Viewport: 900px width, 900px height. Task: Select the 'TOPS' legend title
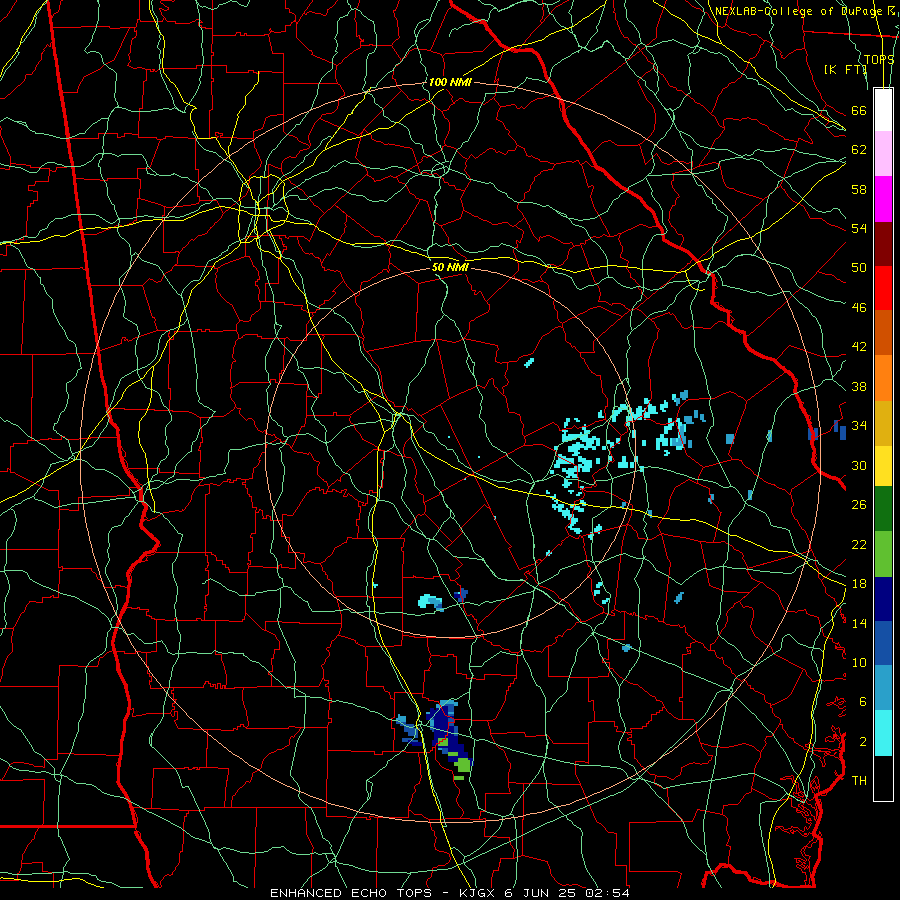pyautogui.click(x=879, y=60)
